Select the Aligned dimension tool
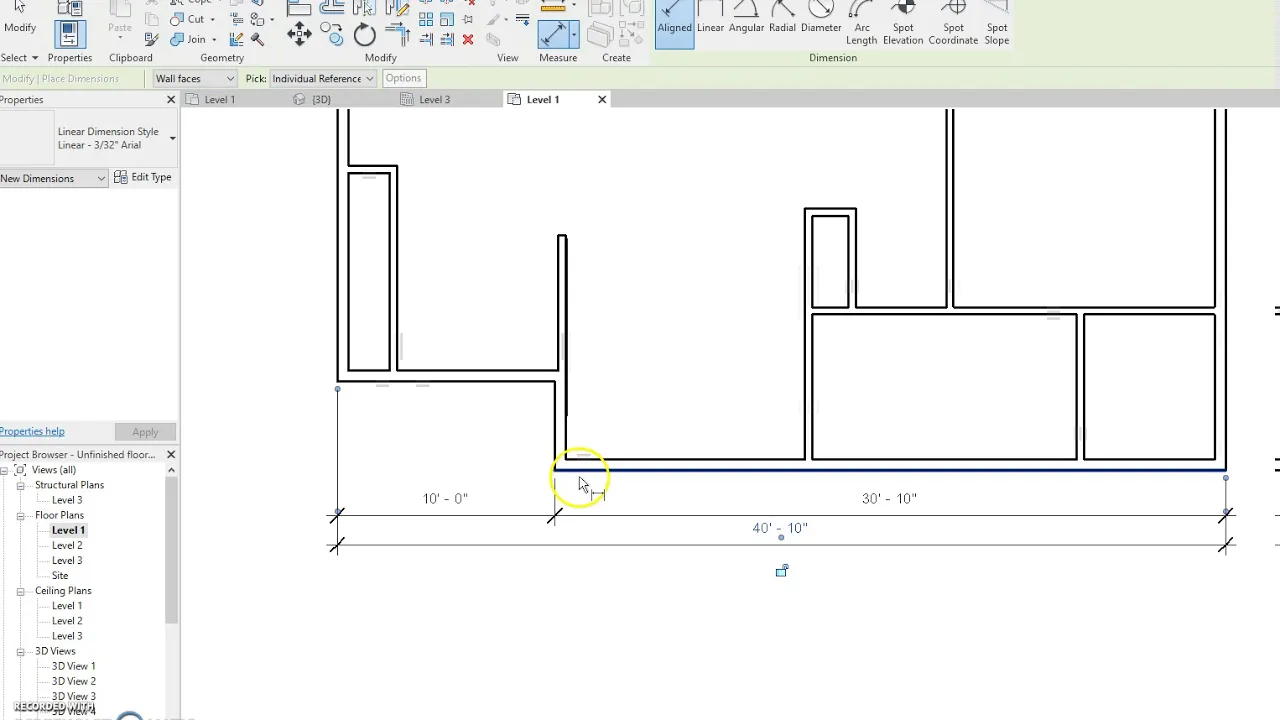 point(674,22)
